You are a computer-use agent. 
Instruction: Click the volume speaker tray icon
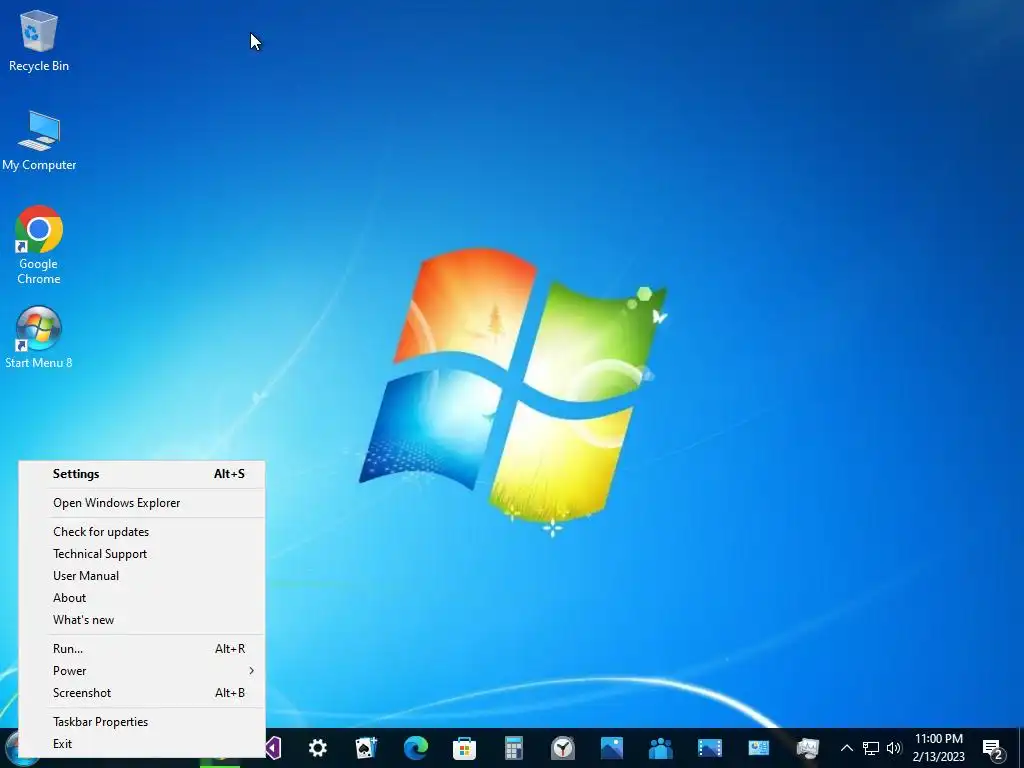894,748
